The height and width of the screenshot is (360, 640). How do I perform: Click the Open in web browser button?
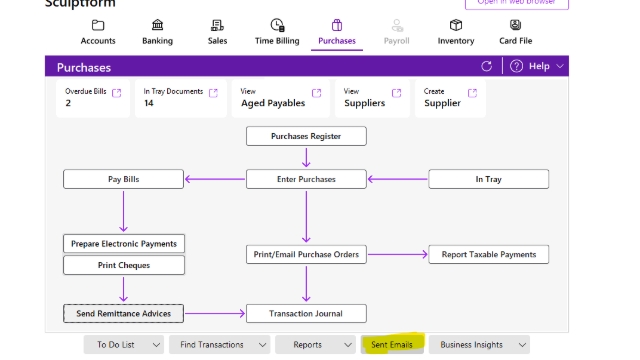tap(517, 3)
